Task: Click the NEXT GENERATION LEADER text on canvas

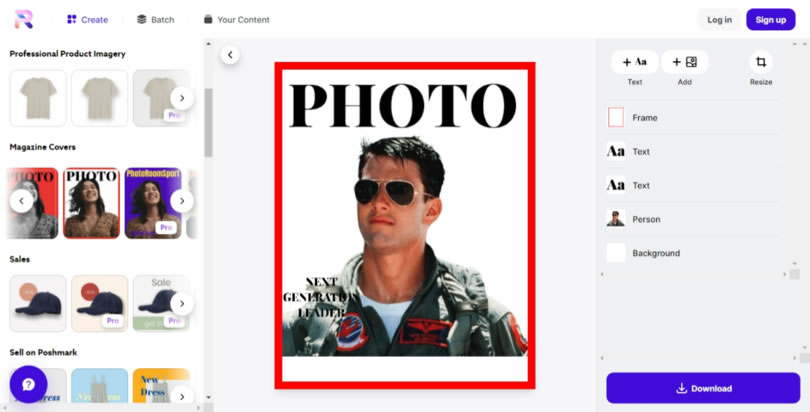Action: tap(320, 297)
